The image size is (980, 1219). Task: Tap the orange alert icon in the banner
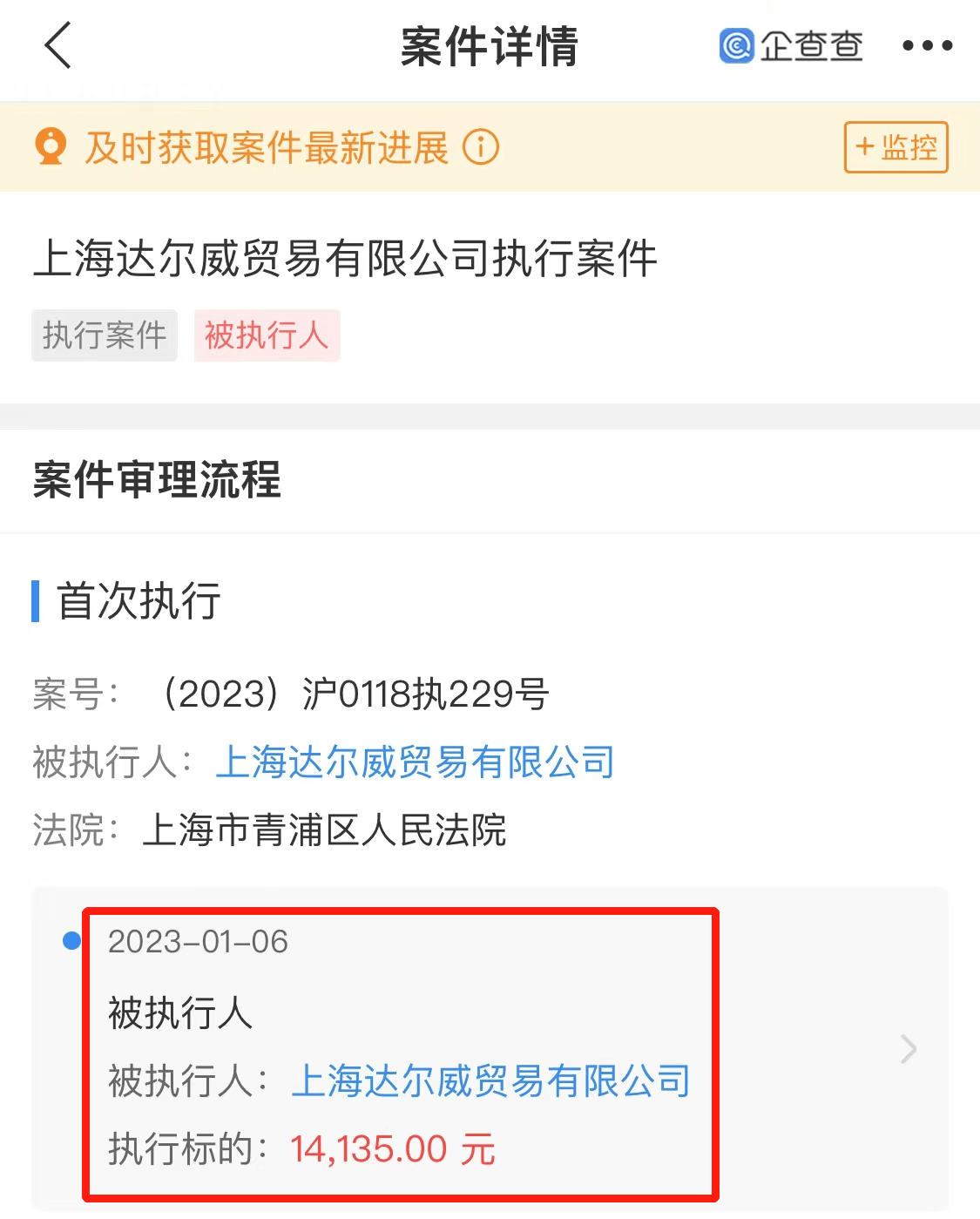pyautogui.click(x=51, y=147)
